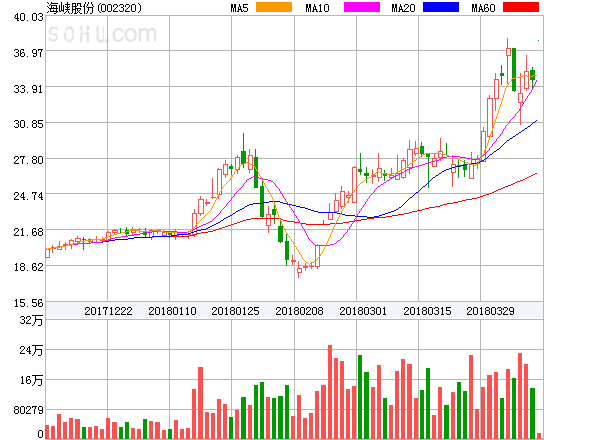Image resolution: width=600 pixels, height=440 pixels.
Task: Click the blue MA20 legend swatch
Action: pyautogui.click(x=441, y=7)
